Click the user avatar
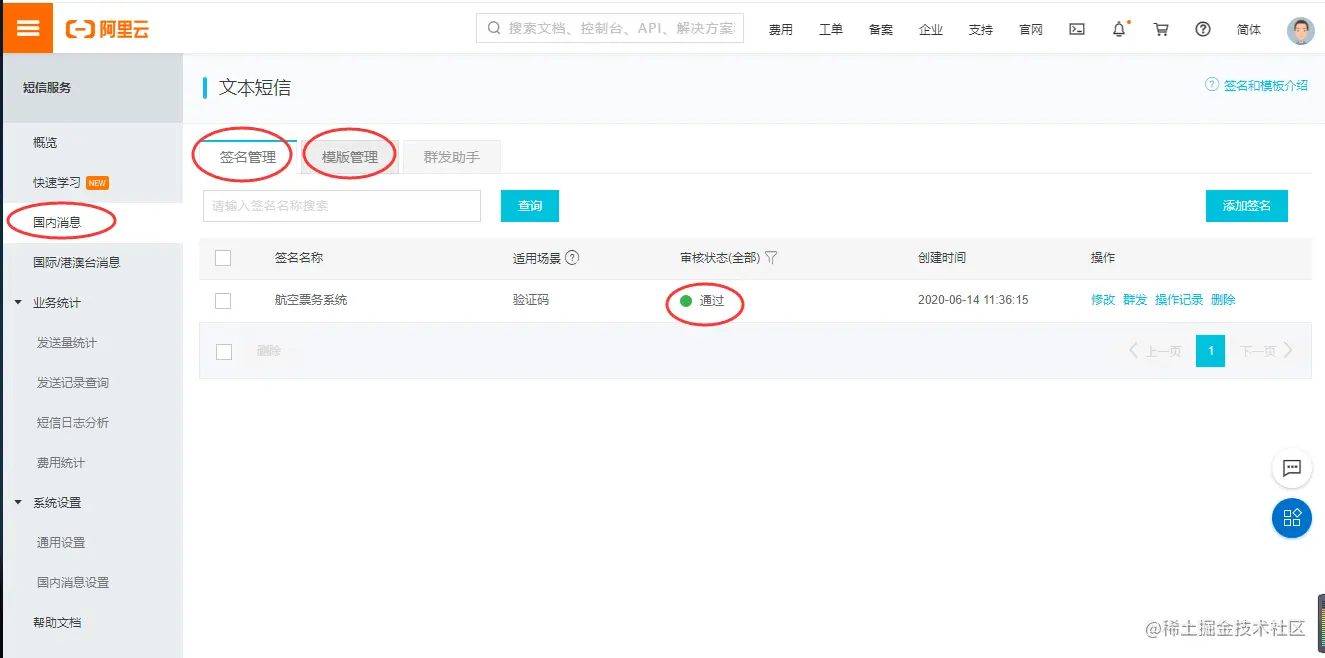Screen dimensions: 1325x658 click(1300, 30)
